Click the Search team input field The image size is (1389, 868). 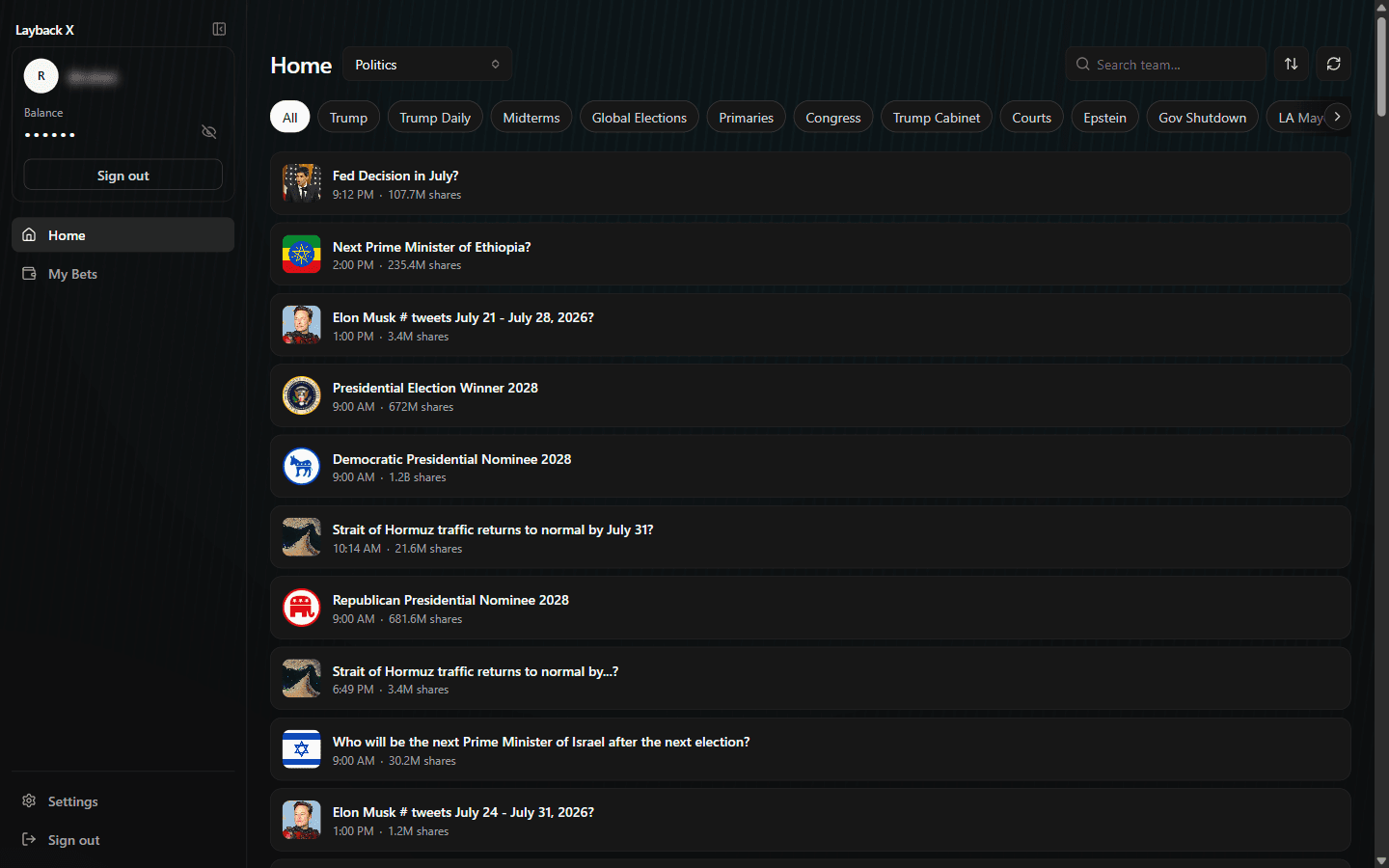(1165, 64)
